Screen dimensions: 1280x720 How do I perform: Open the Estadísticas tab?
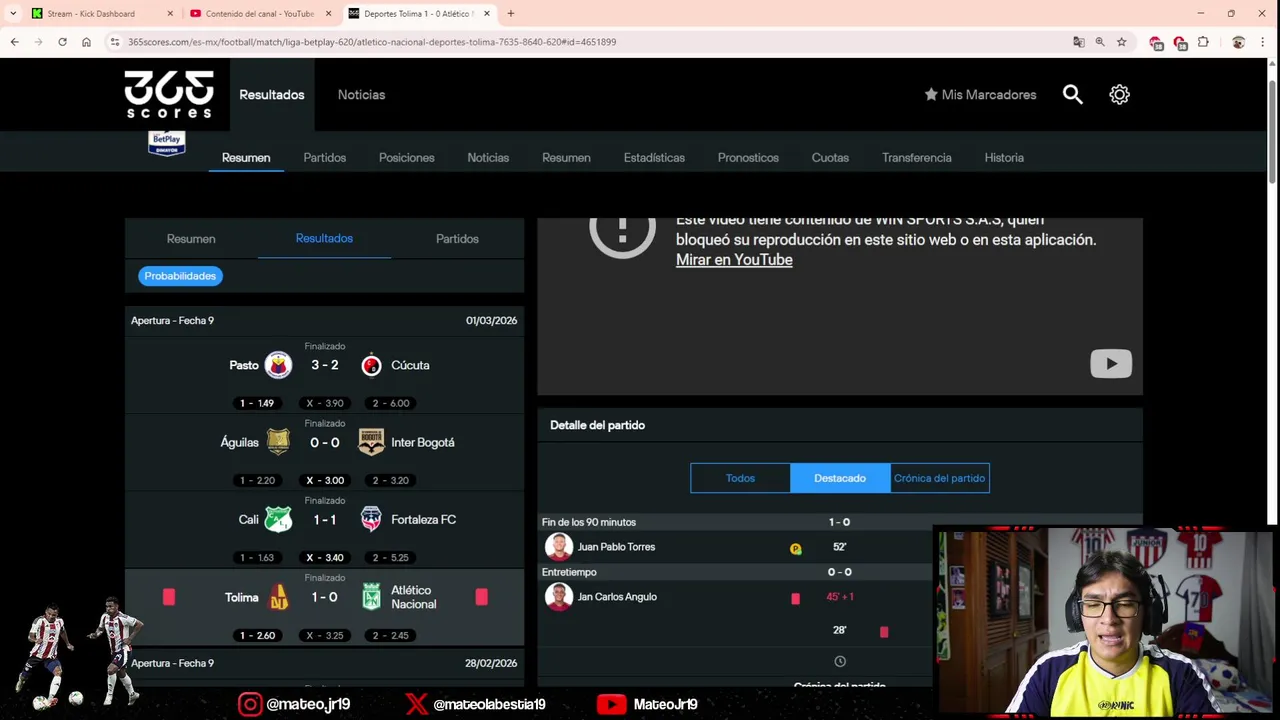[654, 157]
